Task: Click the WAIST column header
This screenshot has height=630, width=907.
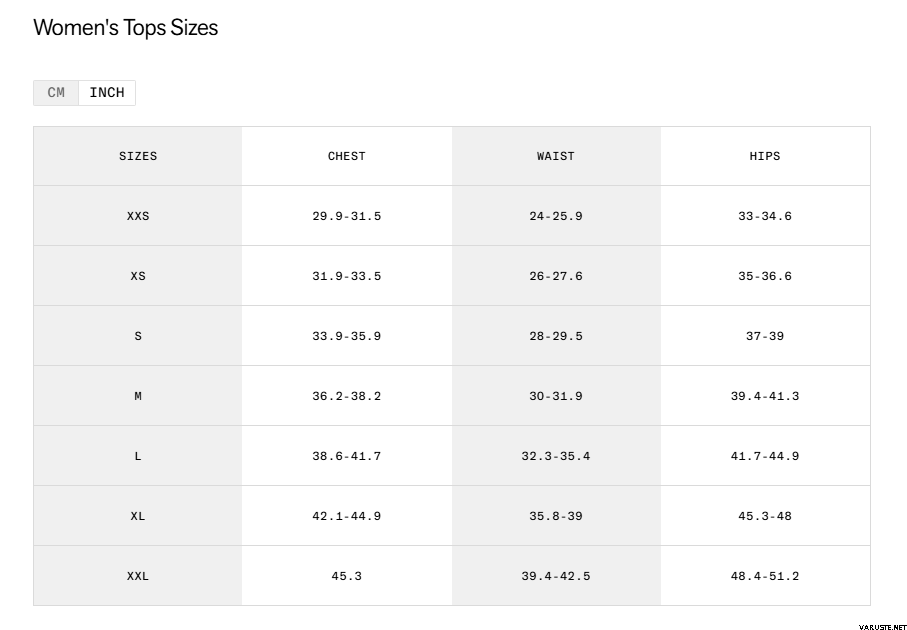Action: pyautogui.click(x=556, y=156)
